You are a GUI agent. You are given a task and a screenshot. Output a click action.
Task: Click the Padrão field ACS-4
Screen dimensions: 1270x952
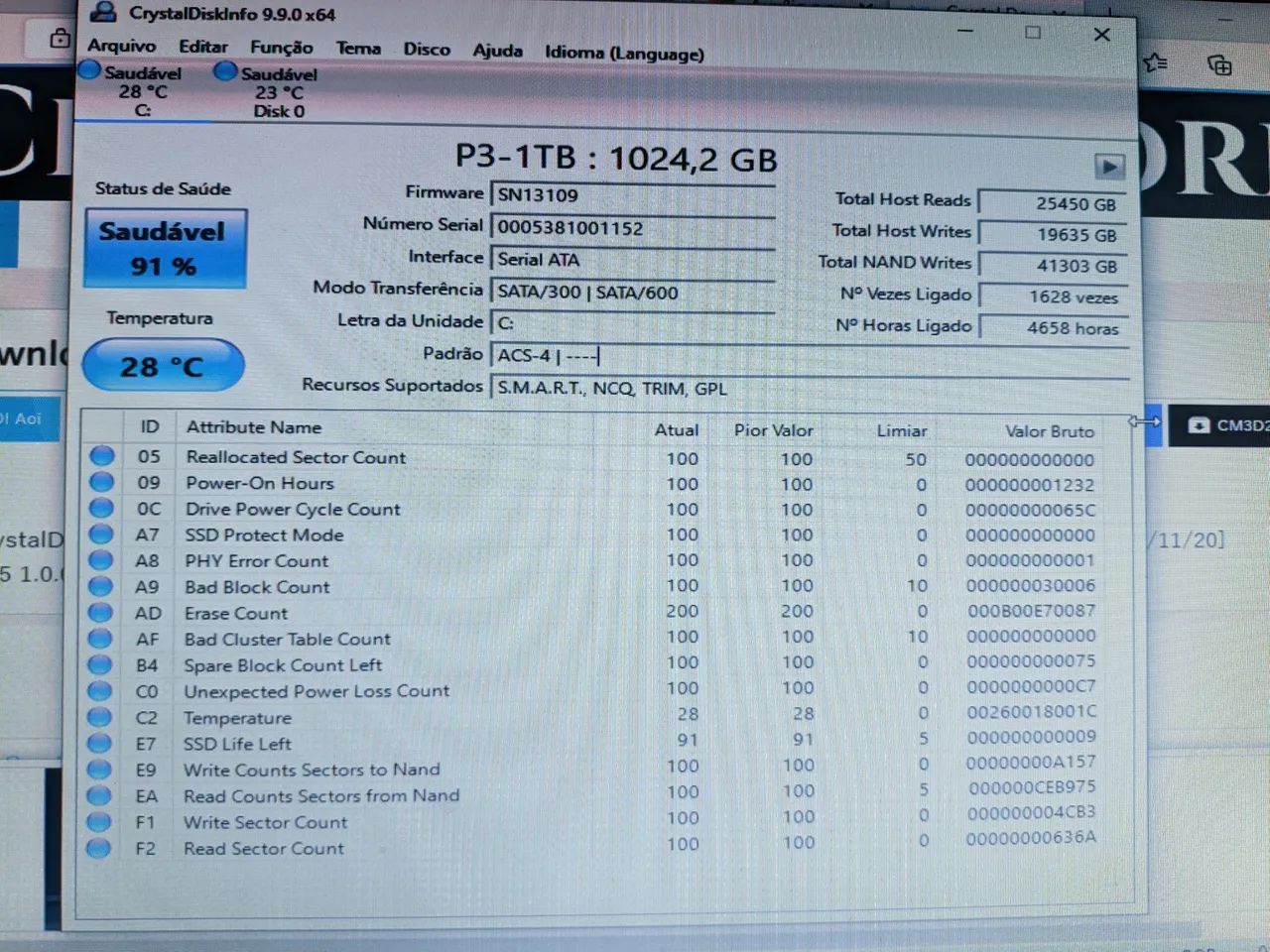810,356
